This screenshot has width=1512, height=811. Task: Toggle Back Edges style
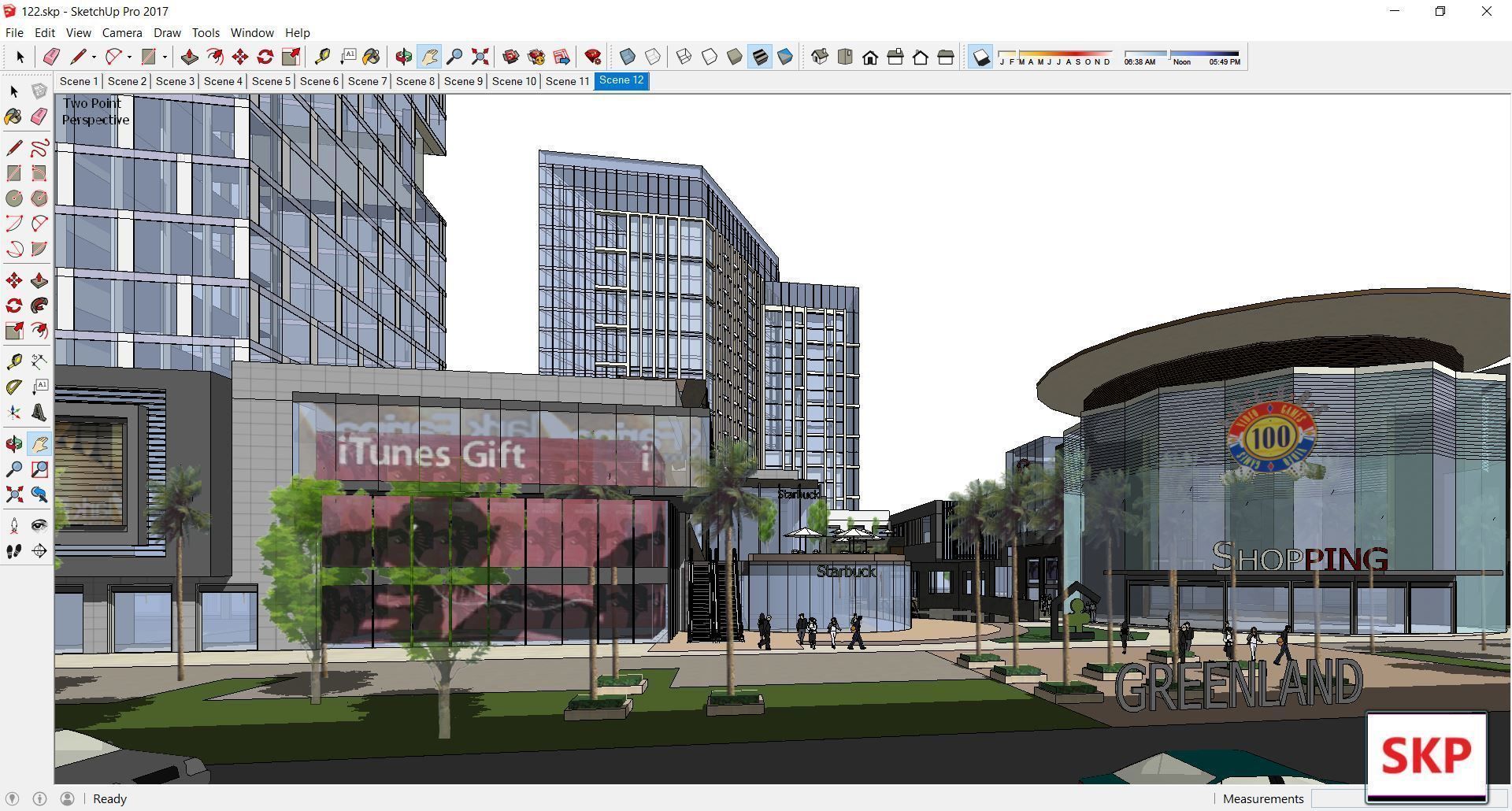click(653, 57)
